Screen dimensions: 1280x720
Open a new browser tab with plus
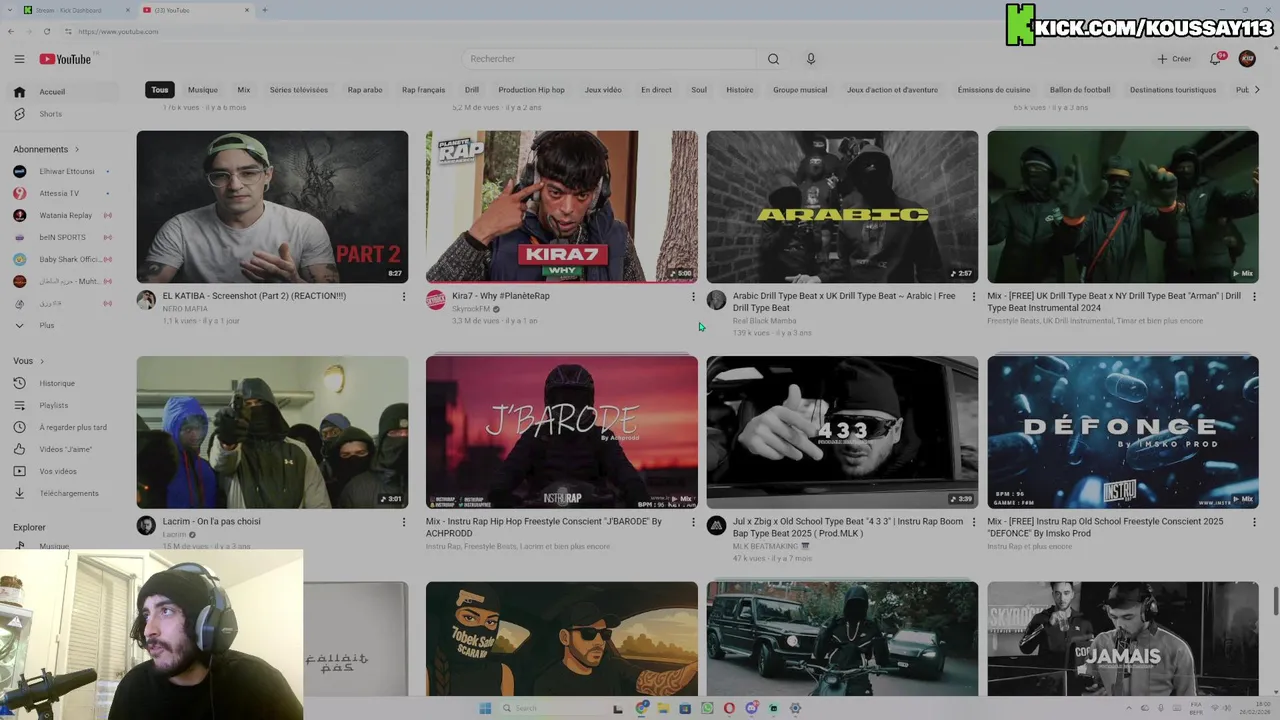click(x=264, y=10)
